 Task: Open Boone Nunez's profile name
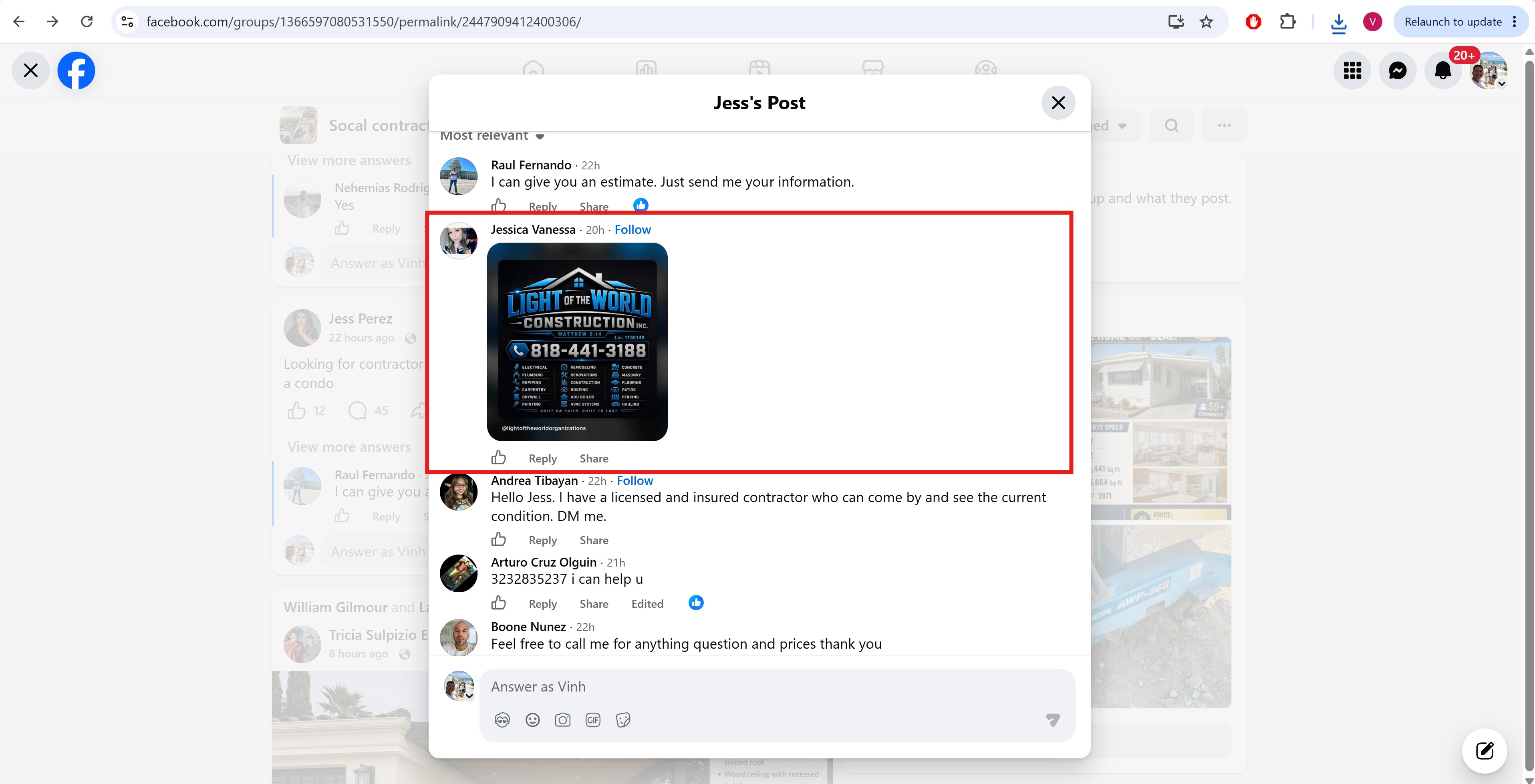tap(528, 627)
